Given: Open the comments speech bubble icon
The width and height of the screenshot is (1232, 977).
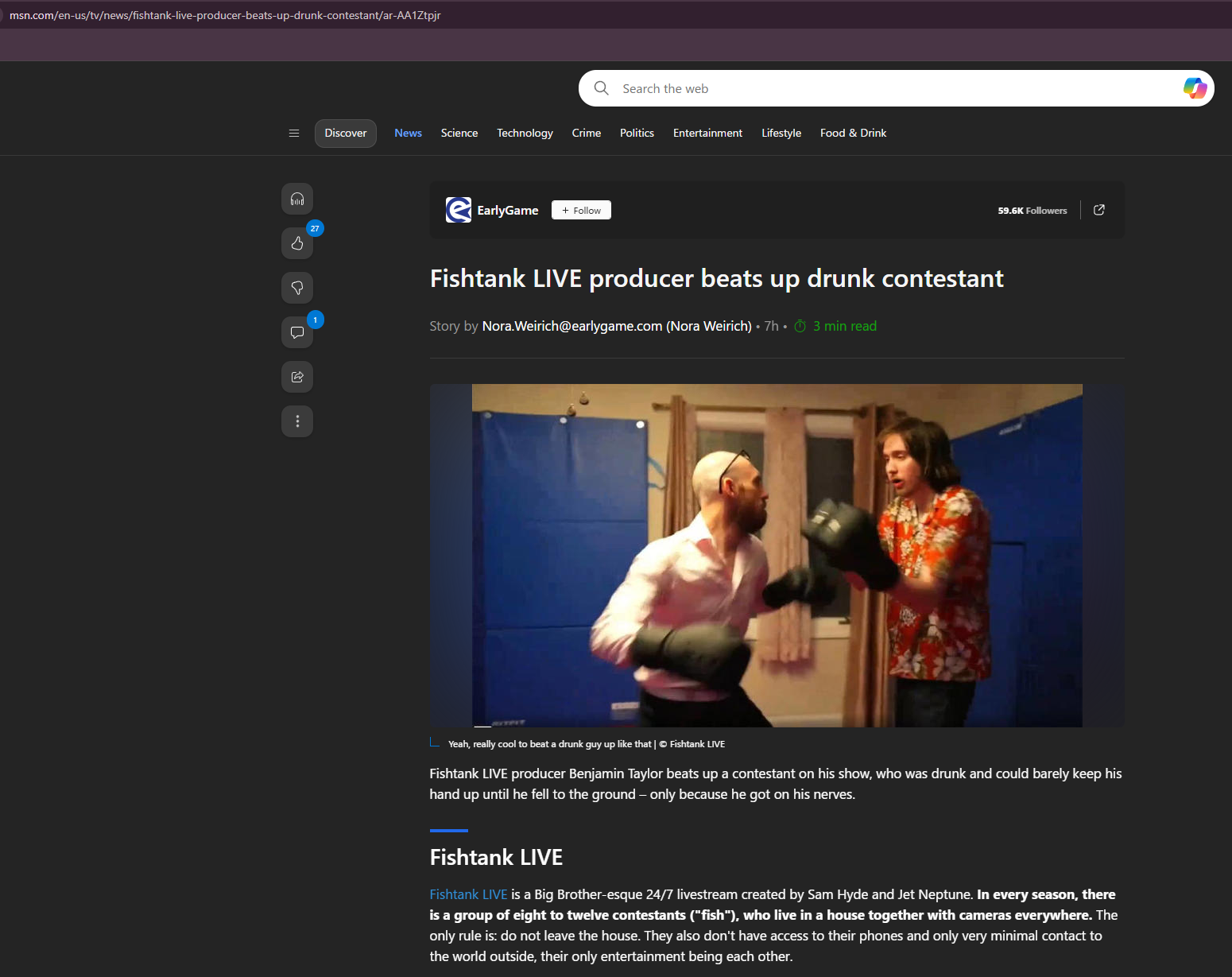Looking at the screenshot, I should (x=297, y=332).
